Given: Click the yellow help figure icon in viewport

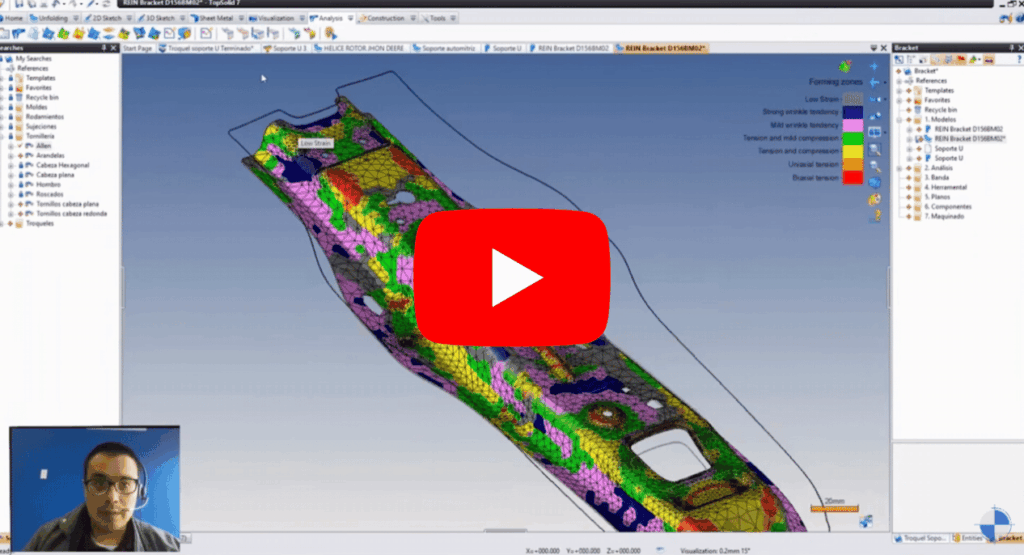Looking at the screenshot, I should (876, 215).
